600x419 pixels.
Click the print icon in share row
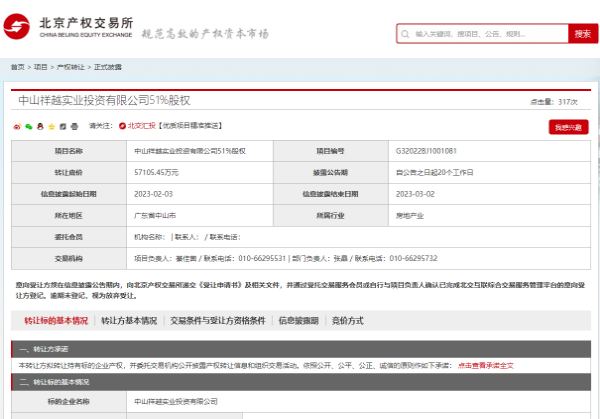point(75,126)
